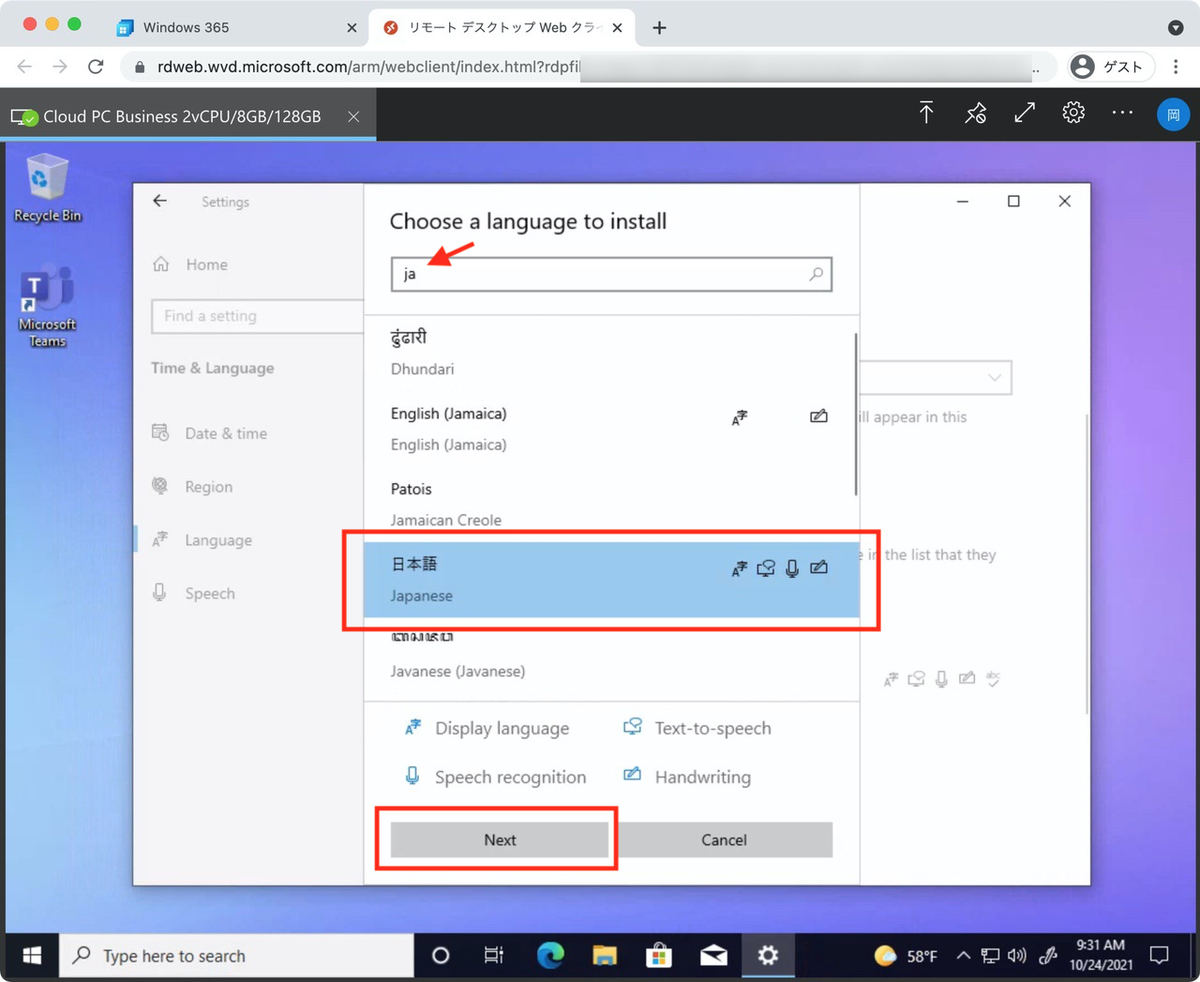Click the Settings gear on the taskbar
Viewport: 1200px width, 982px height.
(767, 956)
